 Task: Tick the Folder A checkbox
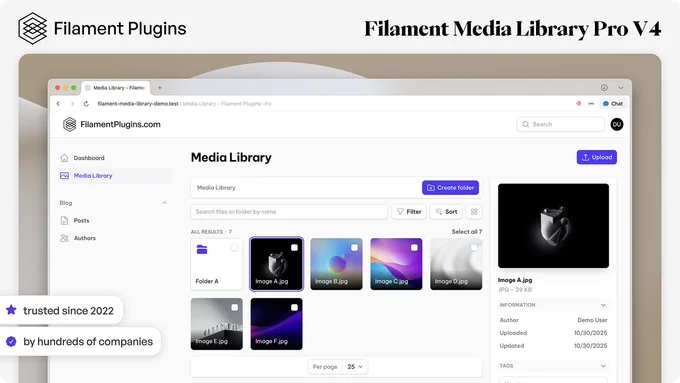coord(234,248)
